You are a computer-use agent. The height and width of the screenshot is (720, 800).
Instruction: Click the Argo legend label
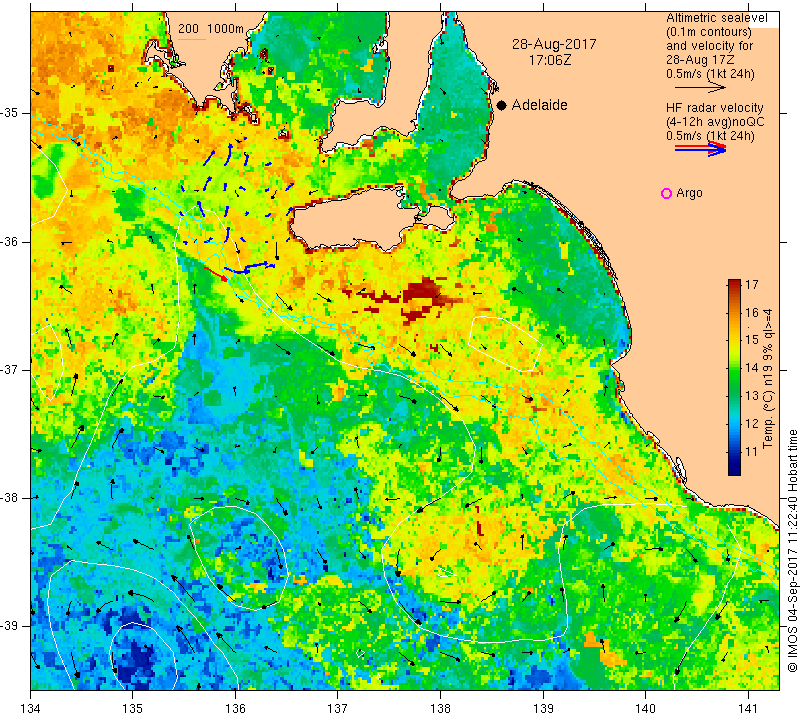pos(689,193)
